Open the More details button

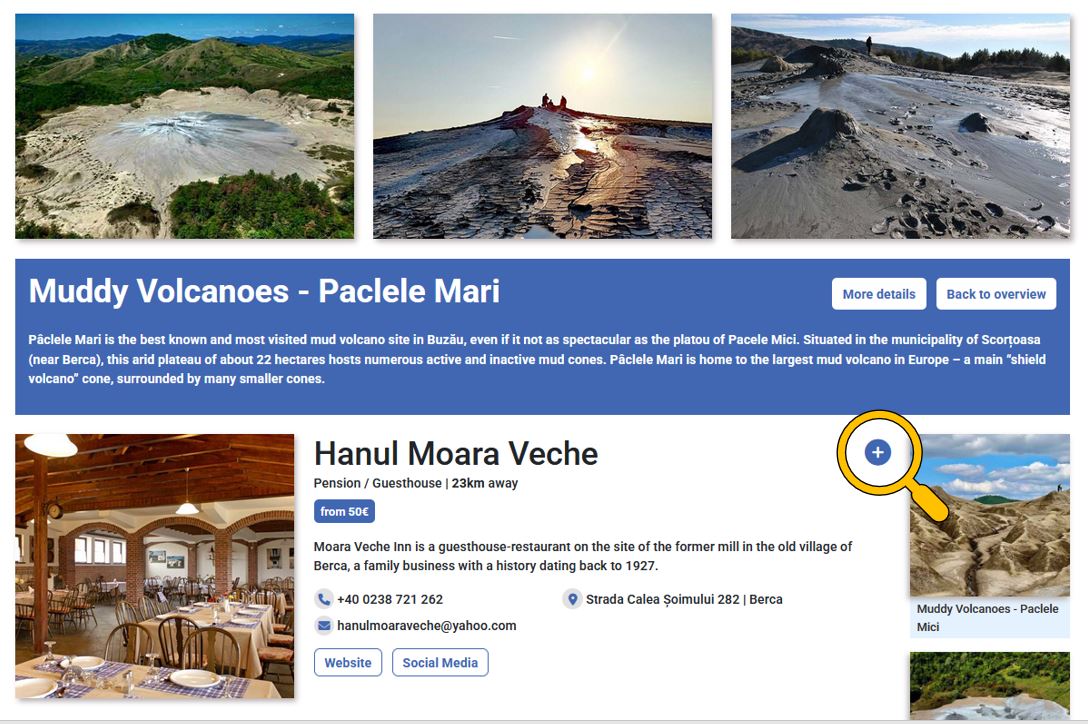878,294
